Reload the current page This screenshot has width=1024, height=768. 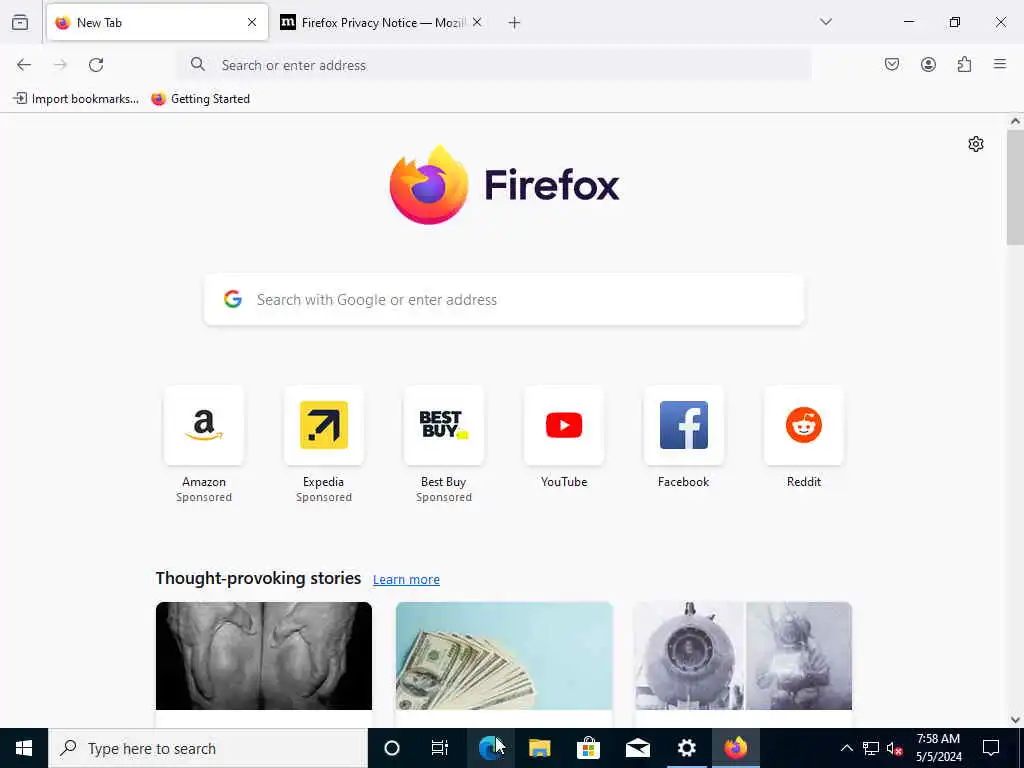(x=96, y=65)
